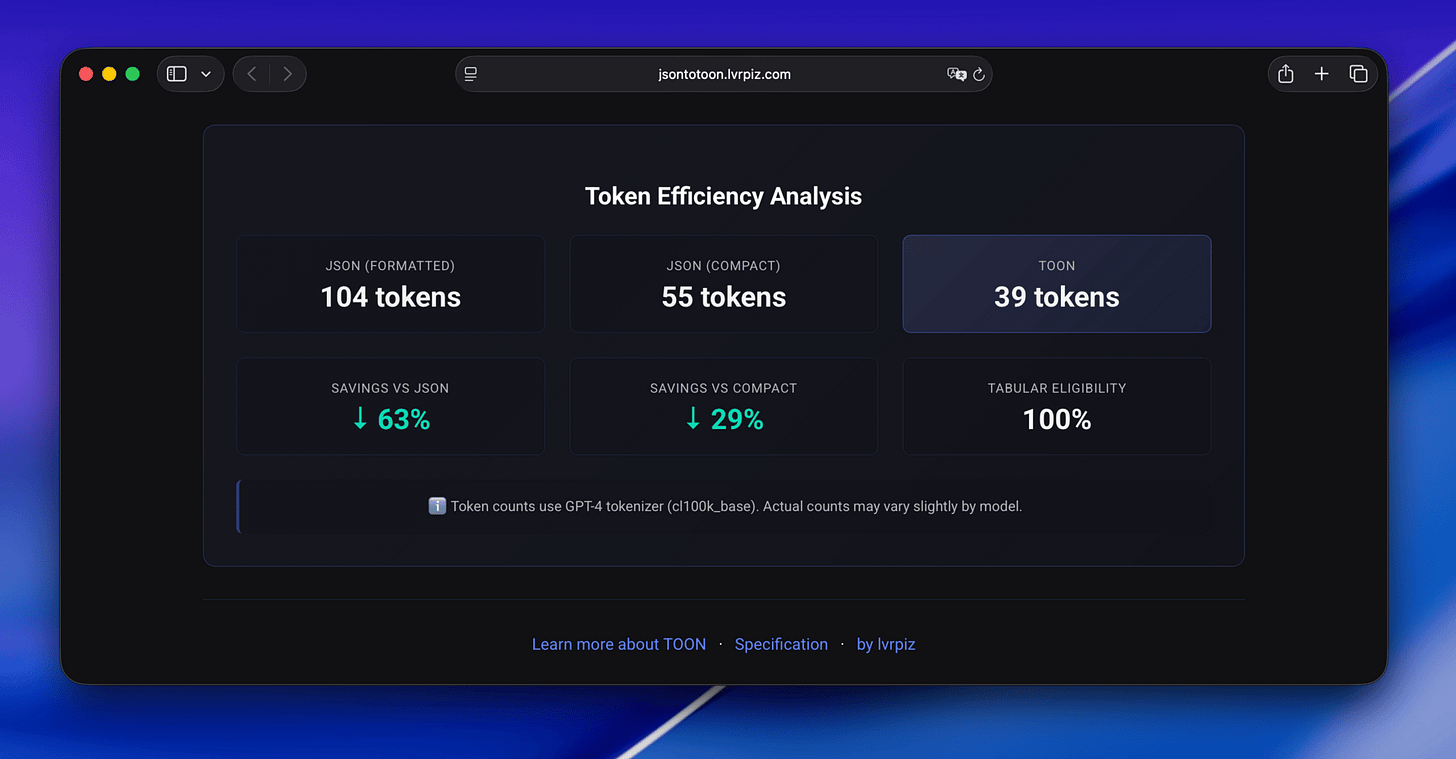Viewport: 1456px width, 759px height.
Task: Close the window with the red button
Action: [x=86, y=74]
